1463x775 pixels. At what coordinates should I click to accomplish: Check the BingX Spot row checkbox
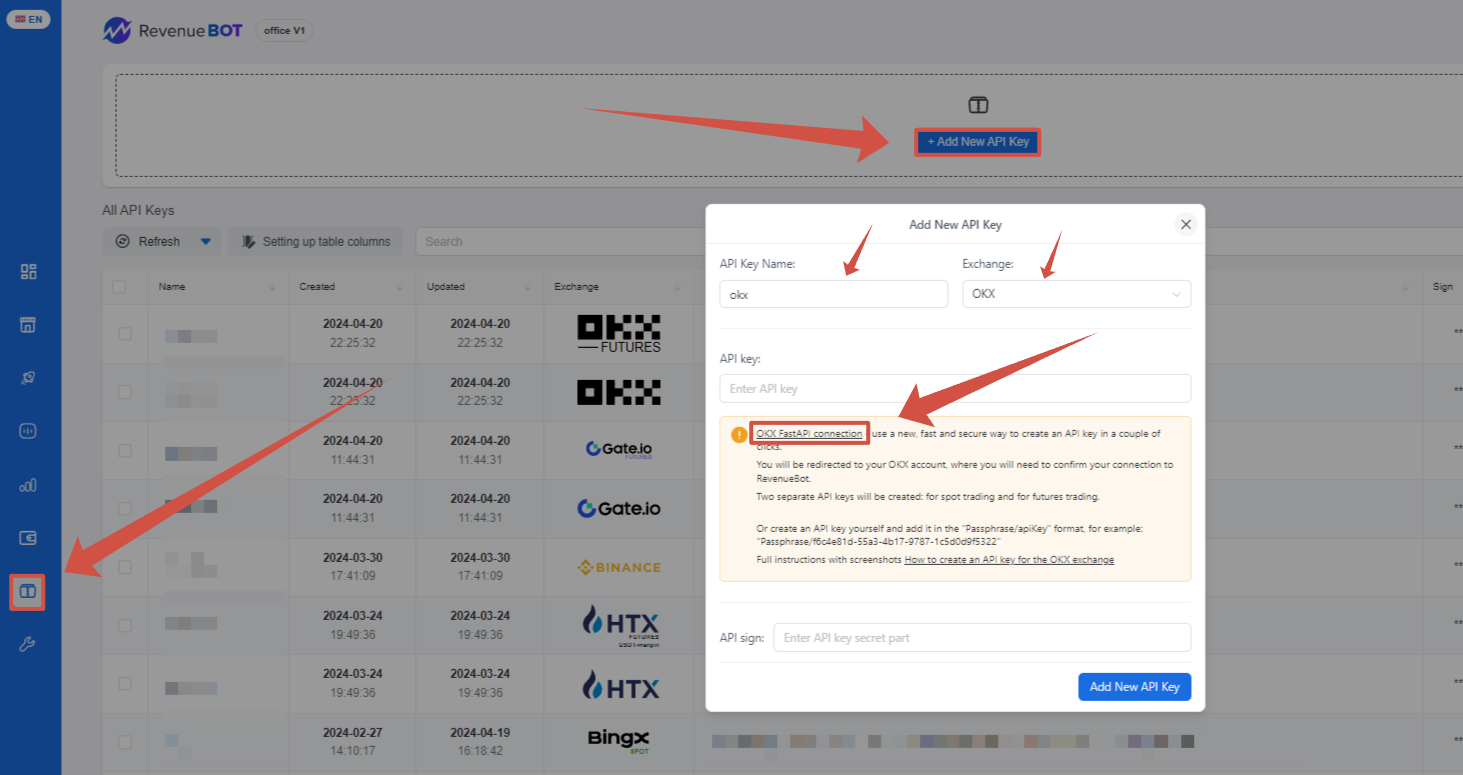[x=125, y=742]
